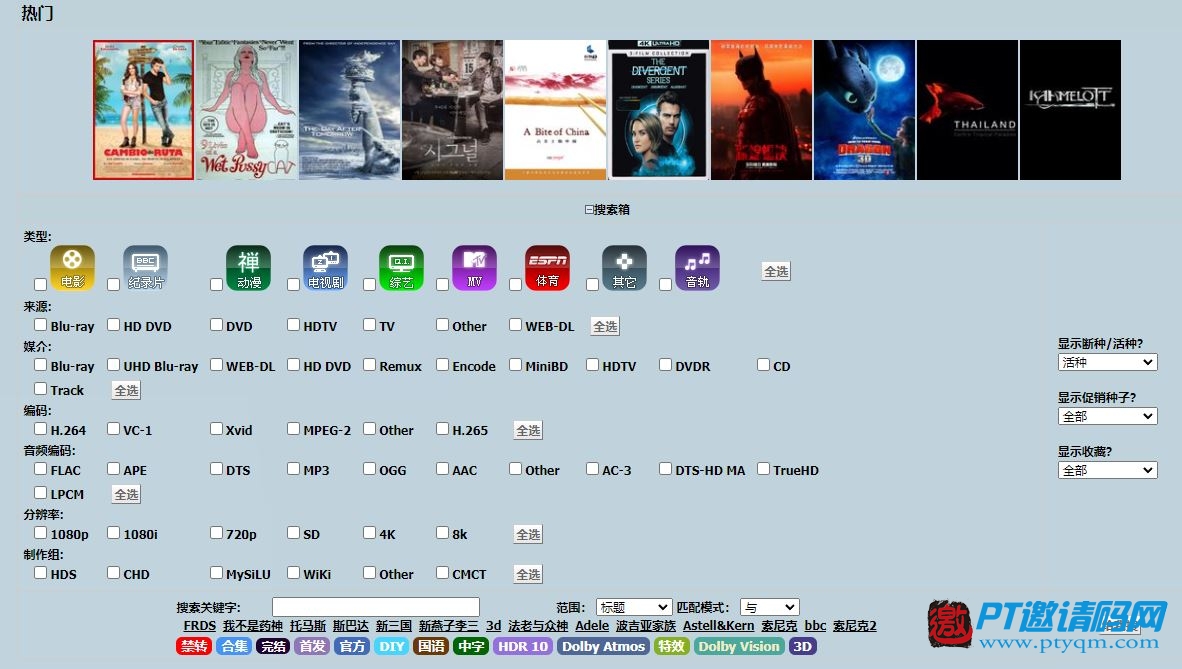This screenshot has height=669, width=1182.
Task: Click the Dolby Atmos tag badge
Action: (603, 646)
